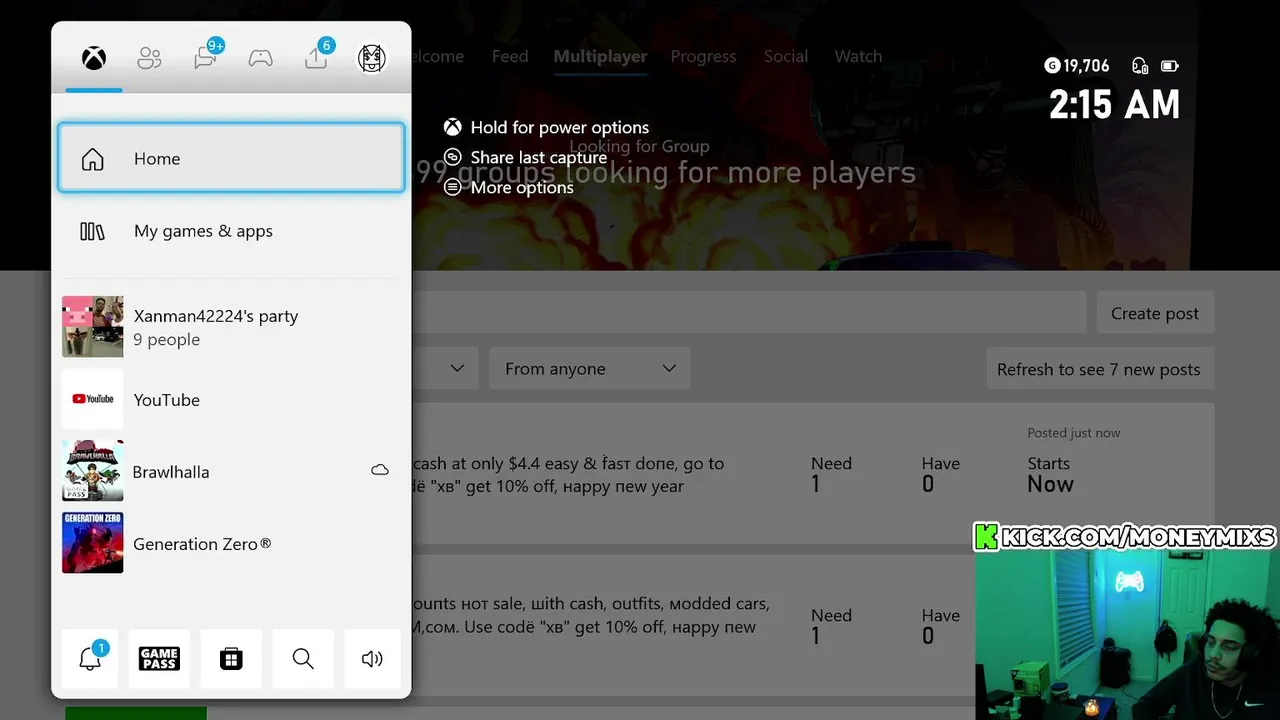Open My games & apps
This screenshot has width=1280, height=720.
(231, 231)
